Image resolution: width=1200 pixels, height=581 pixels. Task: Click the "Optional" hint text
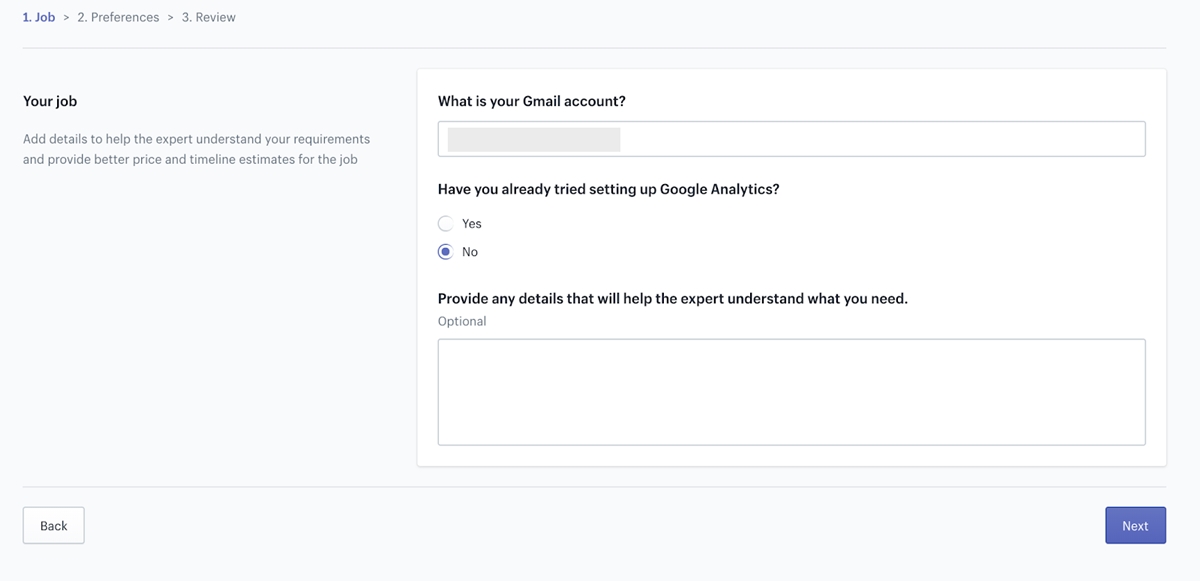tap(462, 321)
